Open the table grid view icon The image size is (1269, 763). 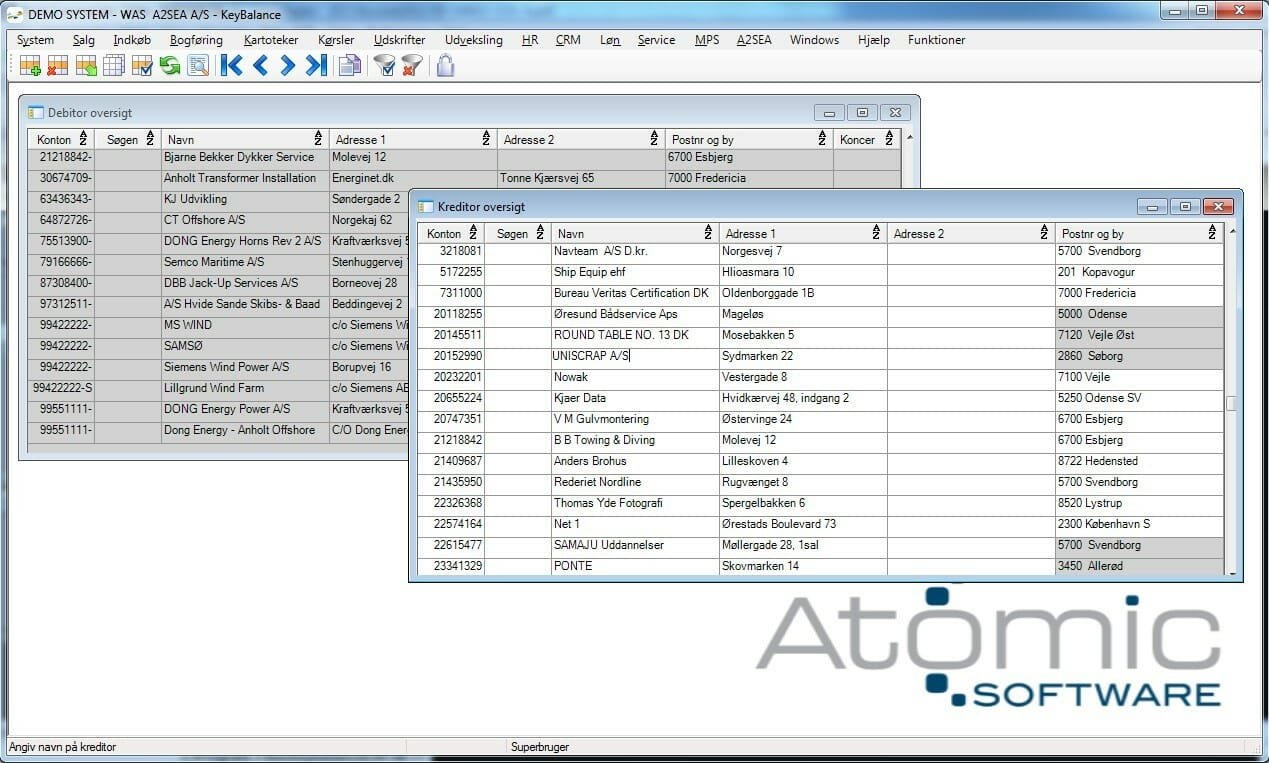click(113, 63)
